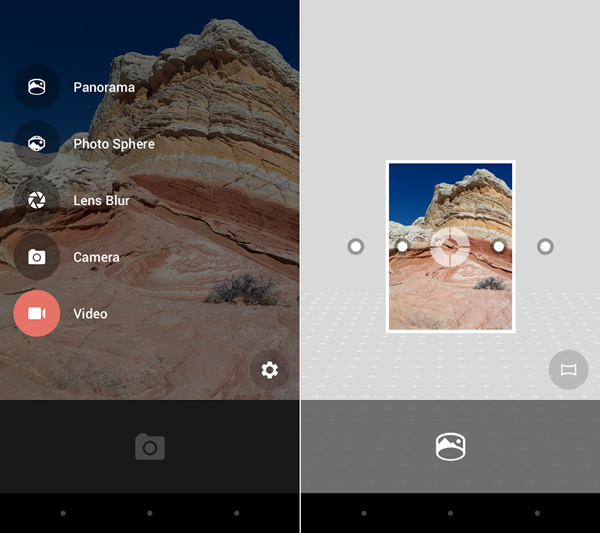This screenshot has height=533, width=600.
Task: Select the Camera mode icon
Action: tap(37, 257)
